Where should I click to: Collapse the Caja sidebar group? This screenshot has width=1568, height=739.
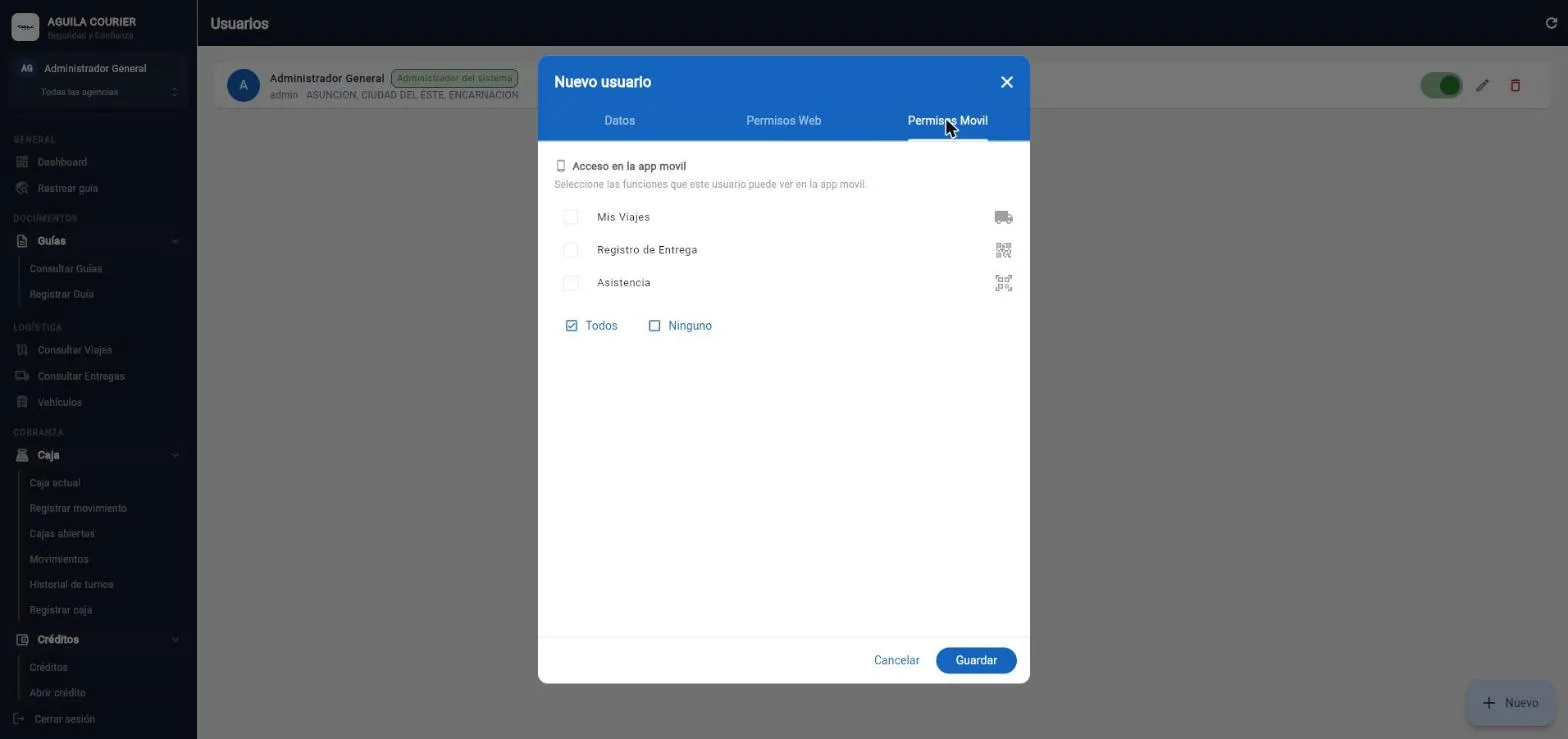coord(175,455)
